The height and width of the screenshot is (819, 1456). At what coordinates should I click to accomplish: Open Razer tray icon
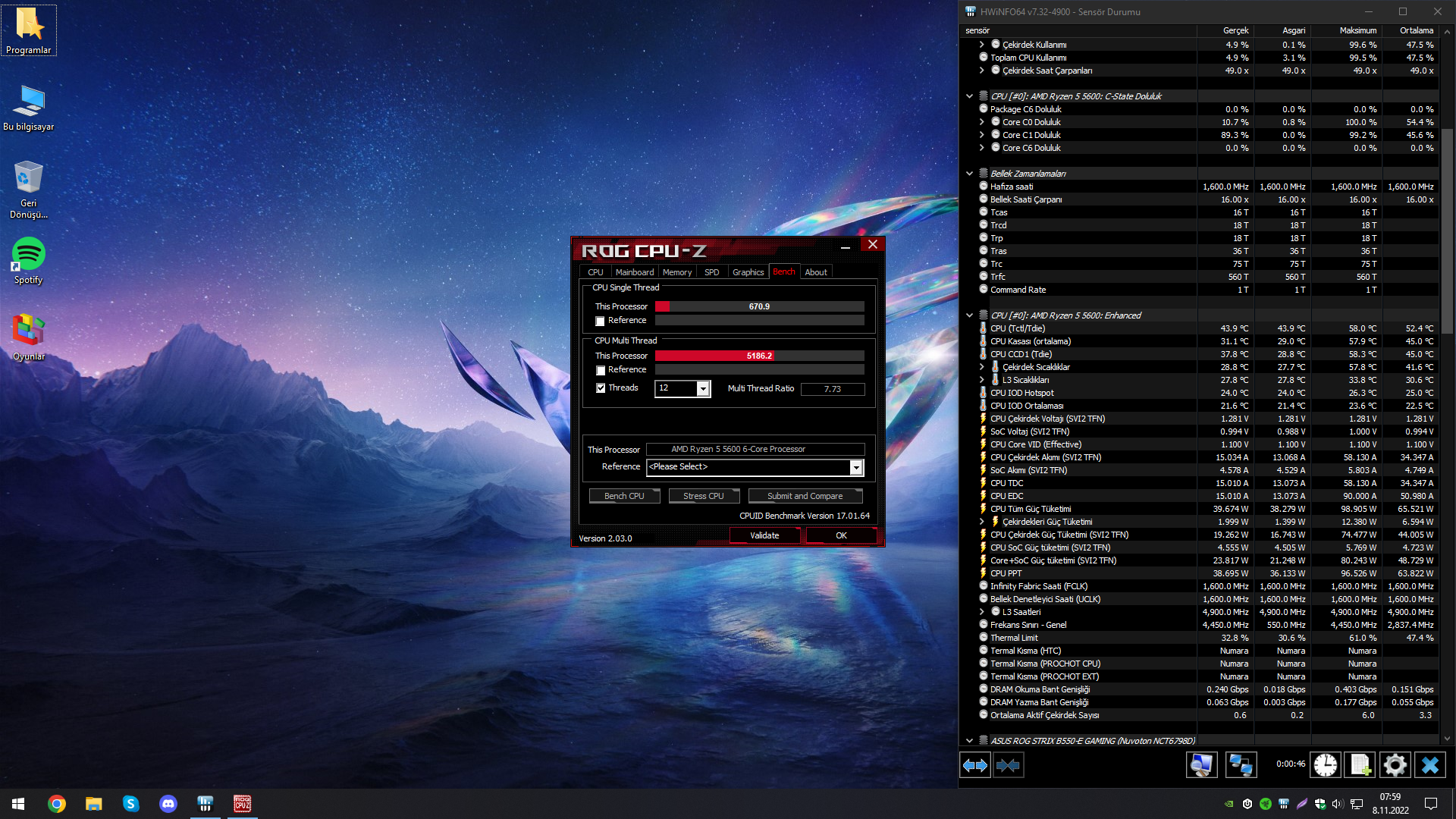point(1266,804)
